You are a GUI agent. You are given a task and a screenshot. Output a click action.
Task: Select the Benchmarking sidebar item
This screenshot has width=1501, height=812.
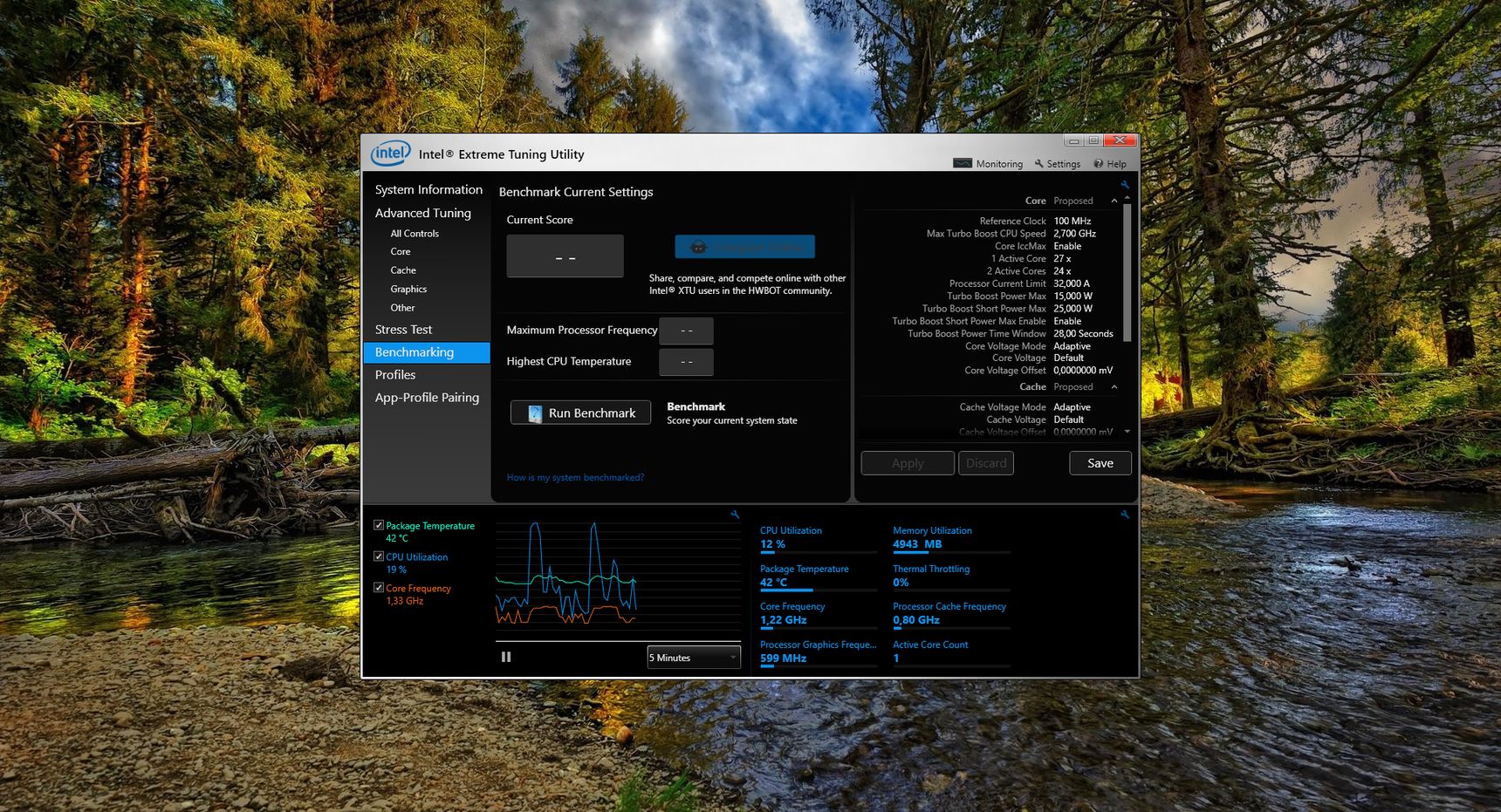427,352
